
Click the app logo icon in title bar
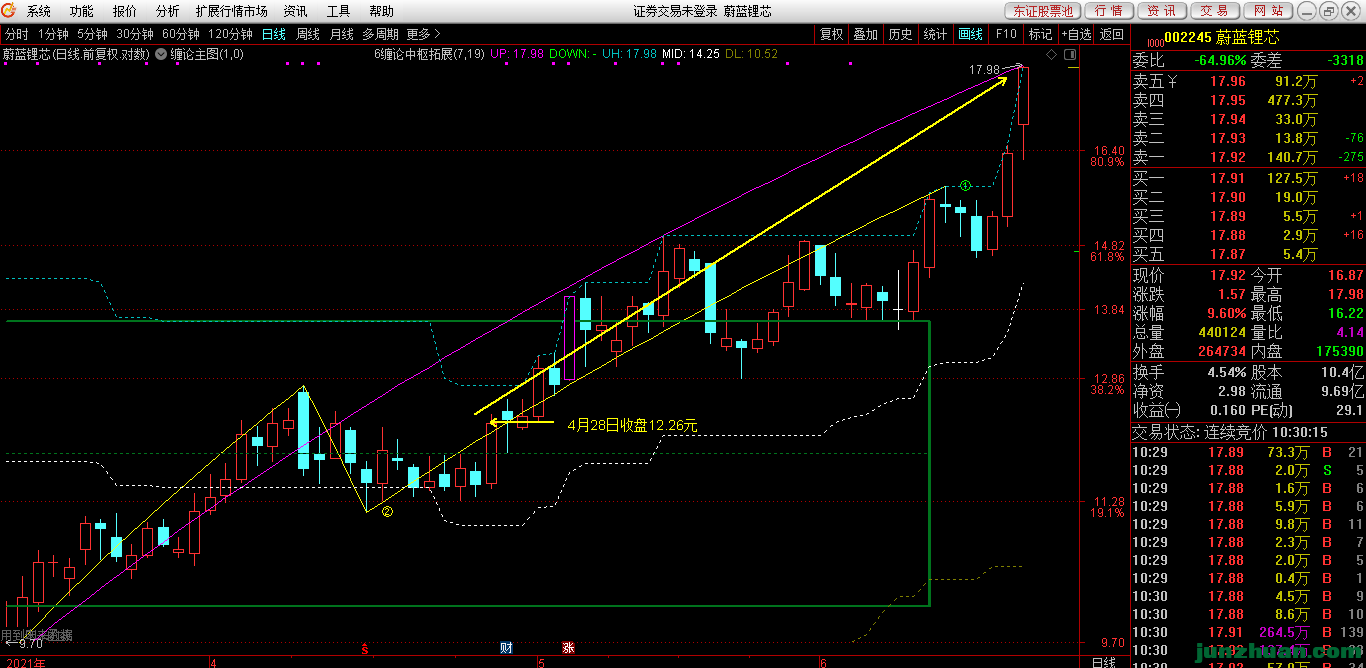(10, 11)
